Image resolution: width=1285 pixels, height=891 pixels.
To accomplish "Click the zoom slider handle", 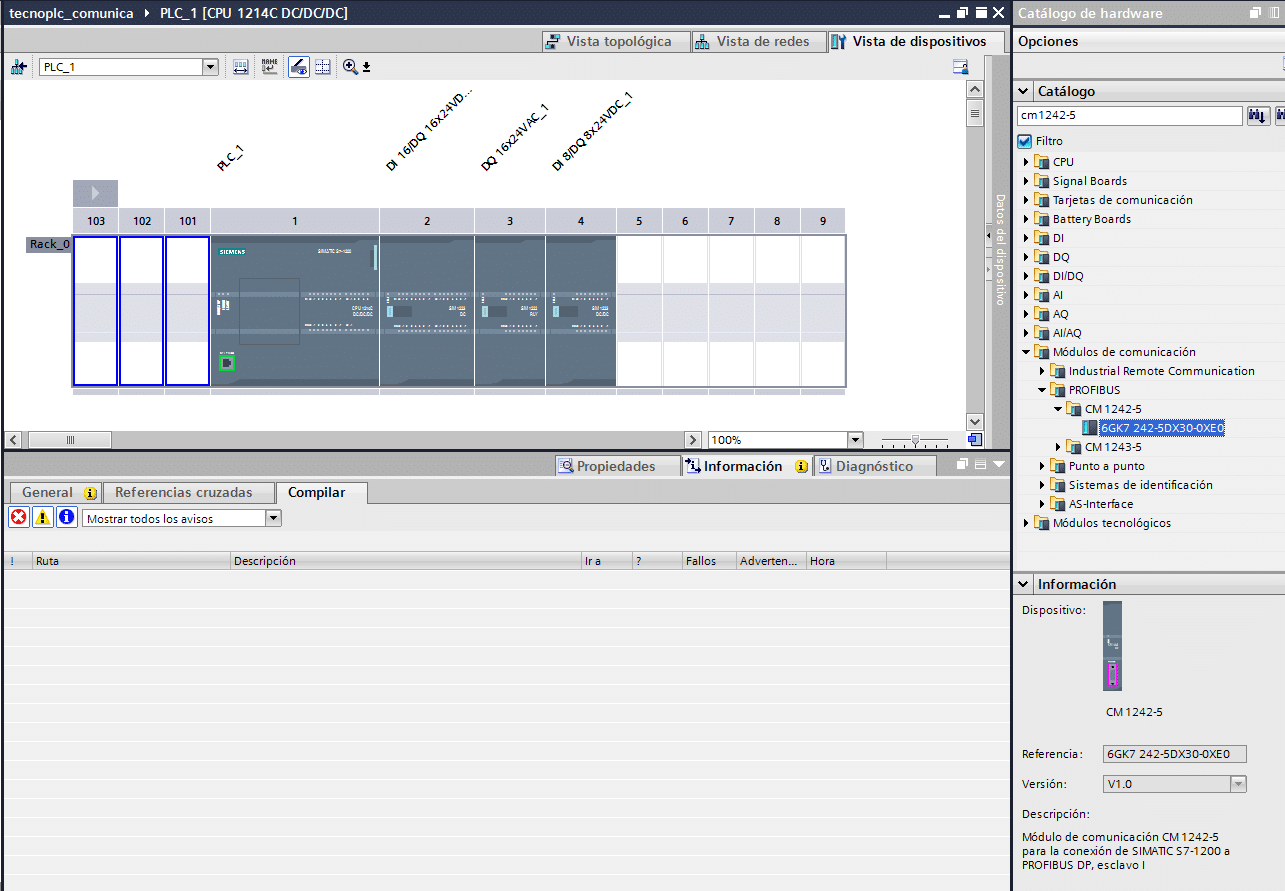I will tap(915, 440).
